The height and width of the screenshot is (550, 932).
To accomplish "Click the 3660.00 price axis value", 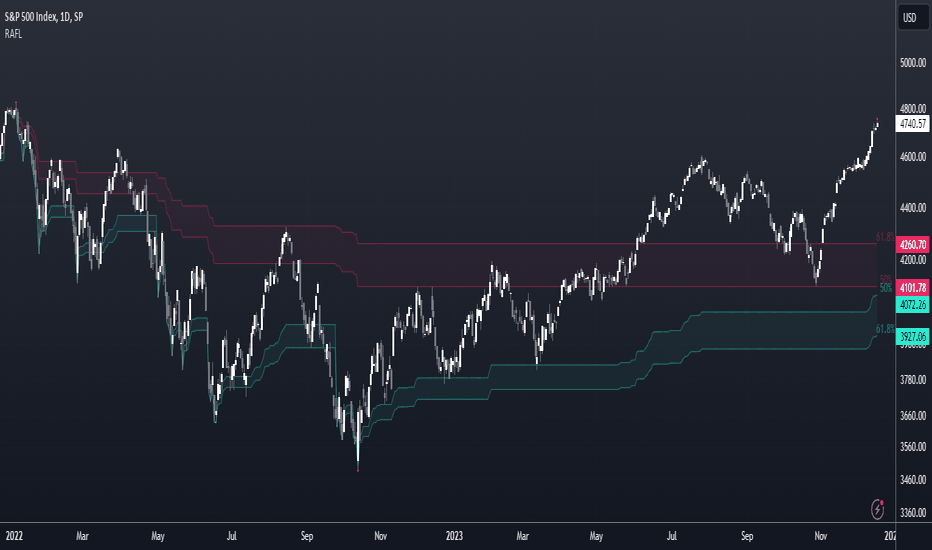I will pyautogui.click(x=913, y=416).
